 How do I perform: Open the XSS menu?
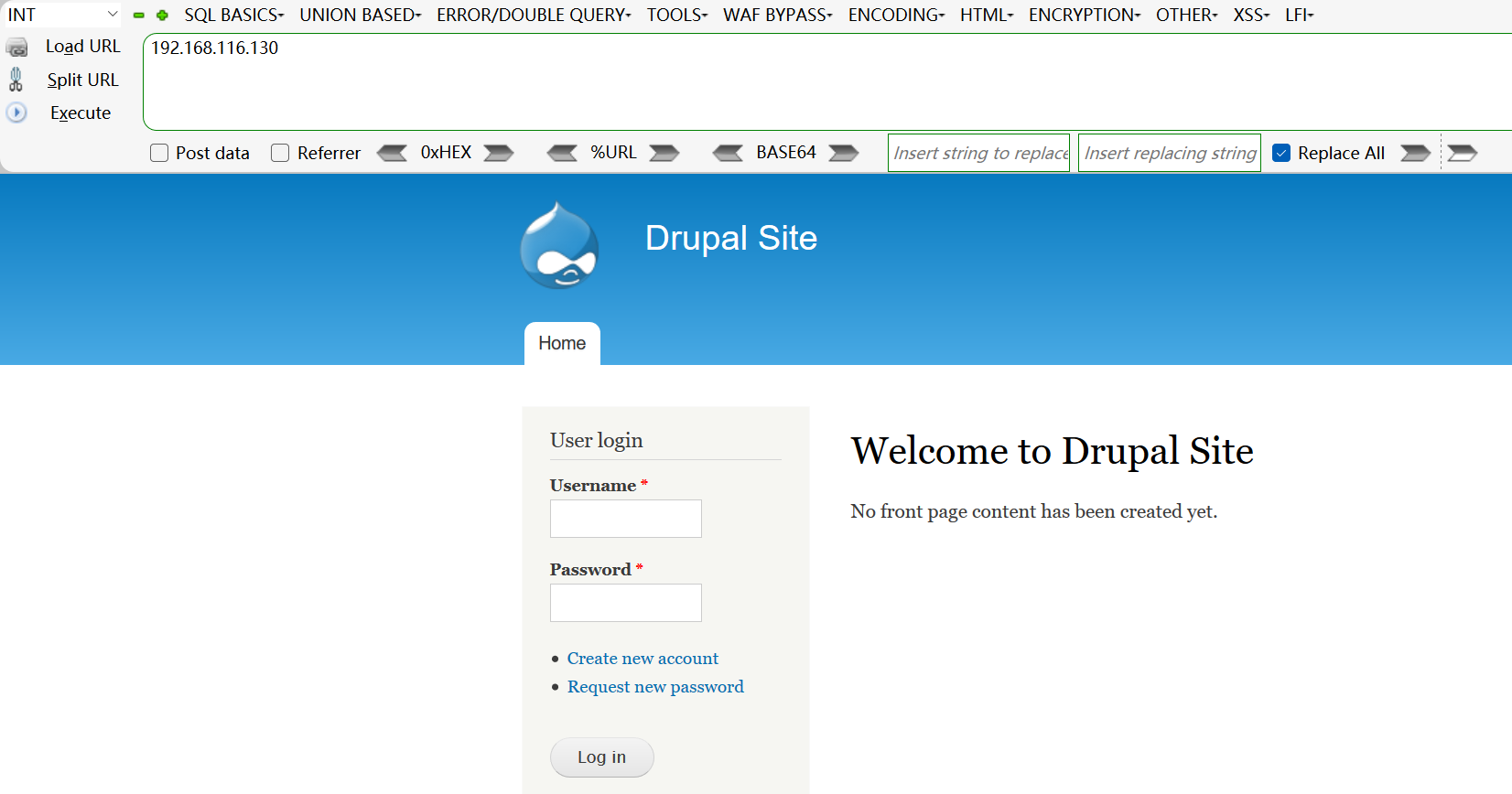pyautogui.click(x=1251, y=15)
